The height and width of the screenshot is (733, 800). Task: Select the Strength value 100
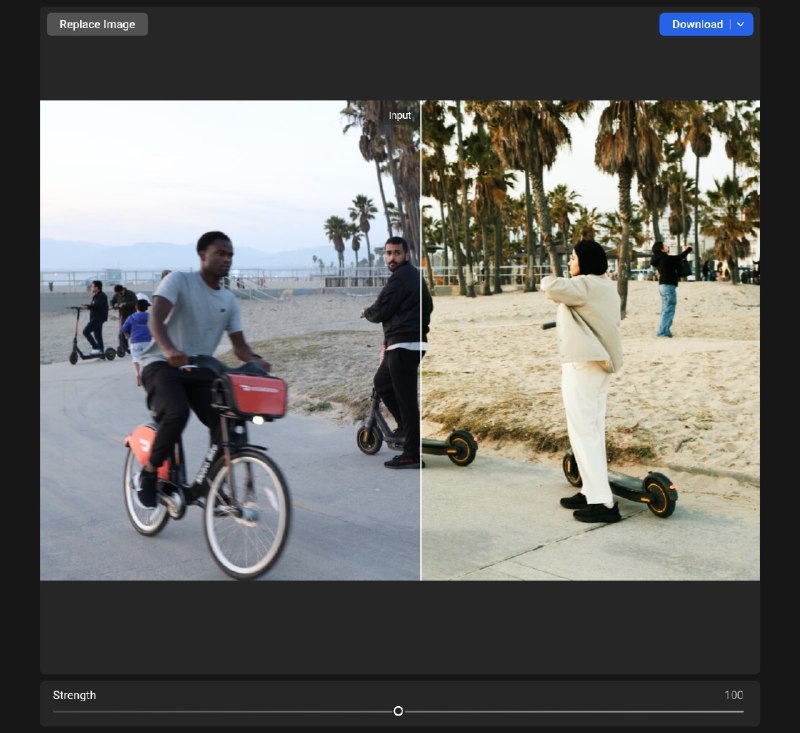(x=733, y=695)
